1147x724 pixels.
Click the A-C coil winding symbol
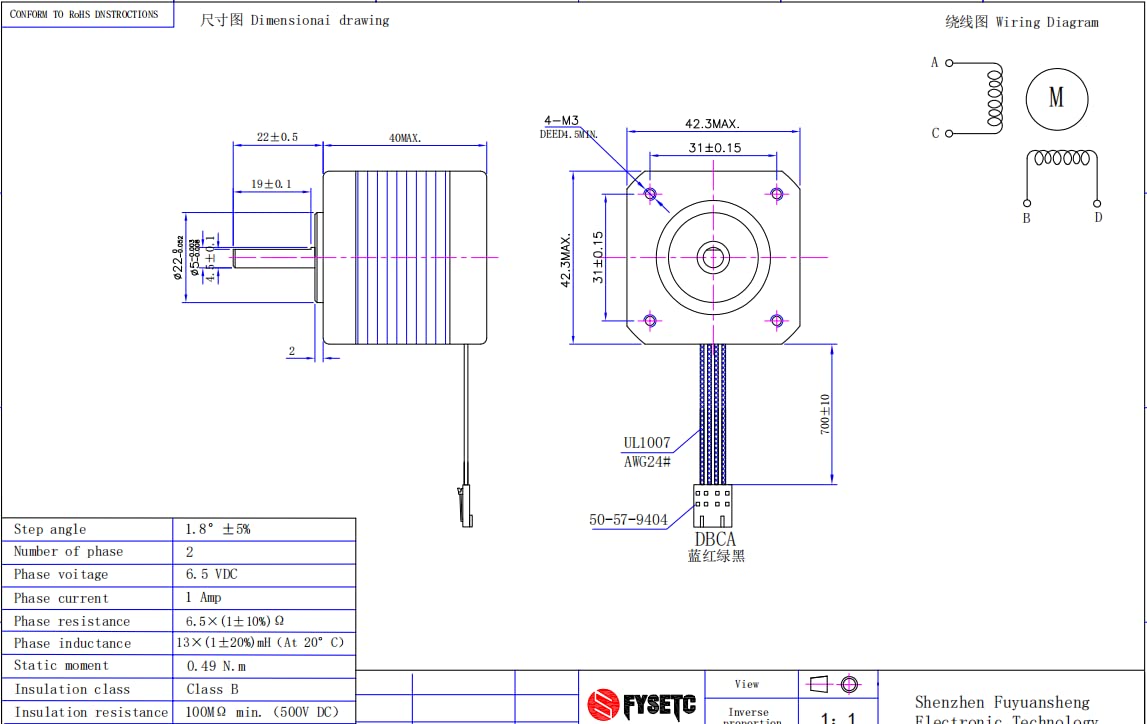coord(994,97)
